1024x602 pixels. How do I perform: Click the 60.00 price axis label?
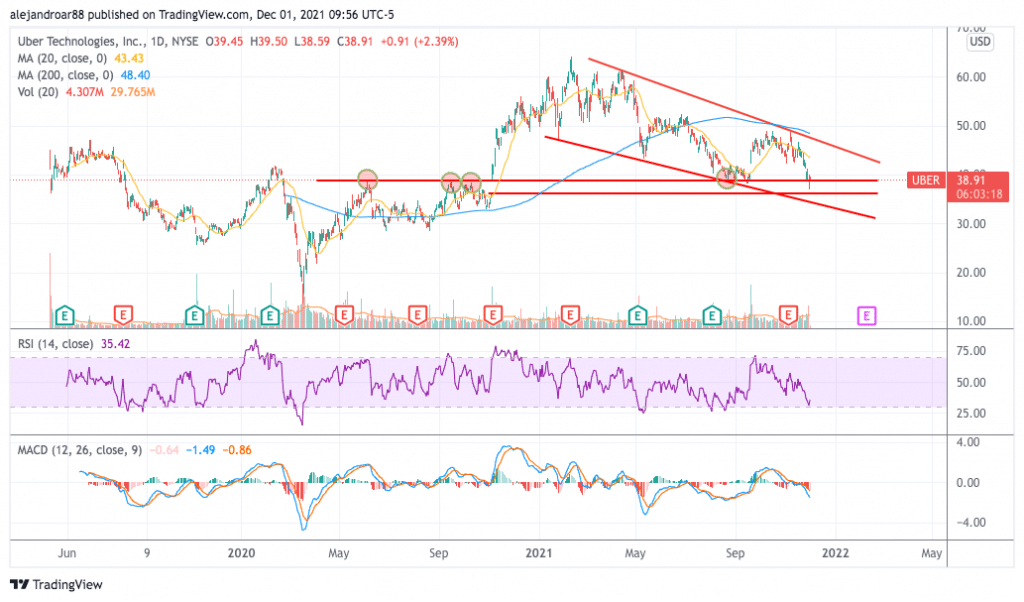click(971, 77)
